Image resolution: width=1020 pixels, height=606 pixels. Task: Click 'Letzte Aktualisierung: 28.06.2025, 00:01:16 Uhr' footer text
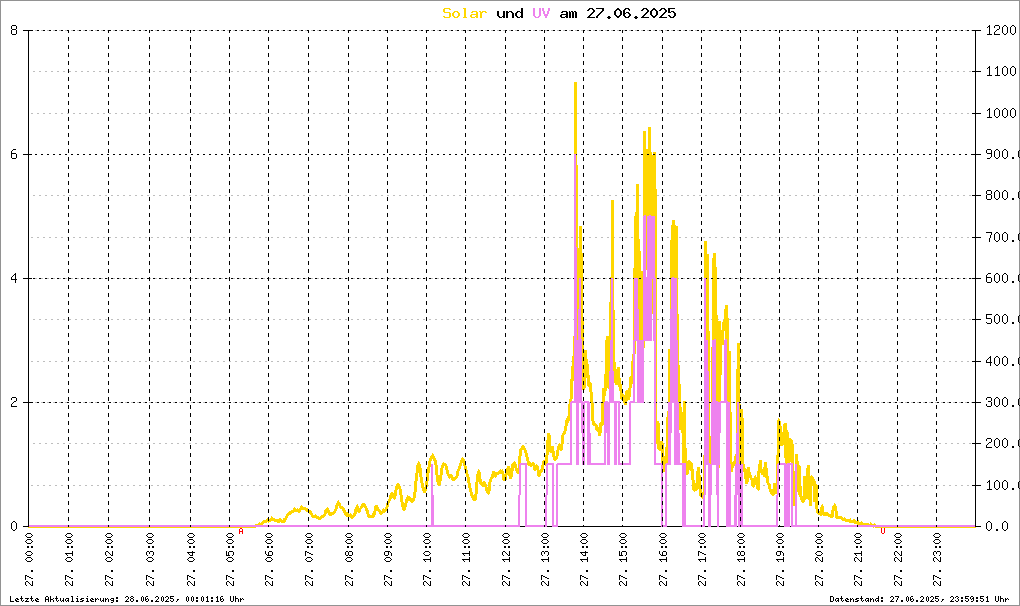[127, 599]
